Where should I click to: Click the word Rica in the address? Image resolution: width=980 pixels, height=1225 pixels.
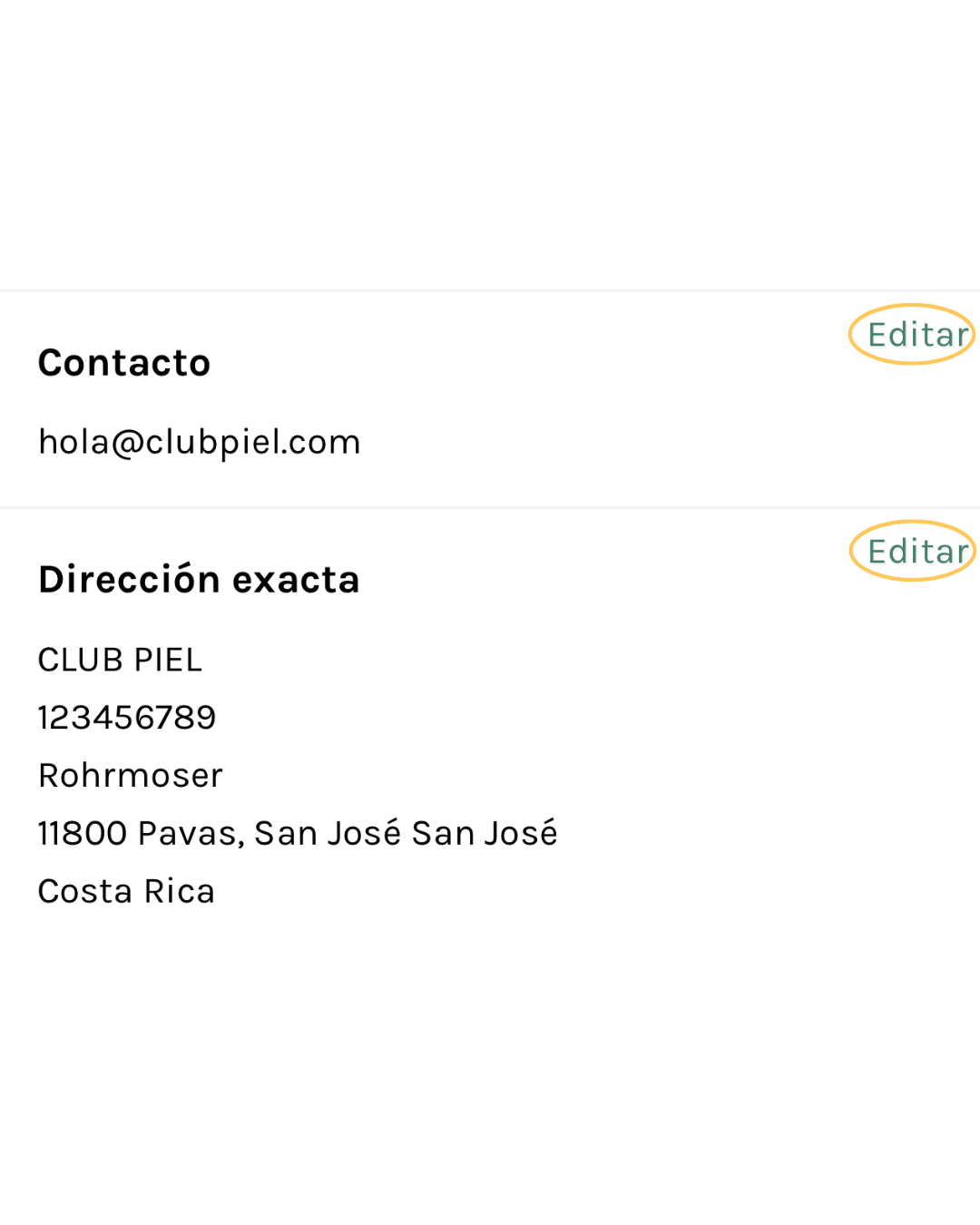[179, 891]
